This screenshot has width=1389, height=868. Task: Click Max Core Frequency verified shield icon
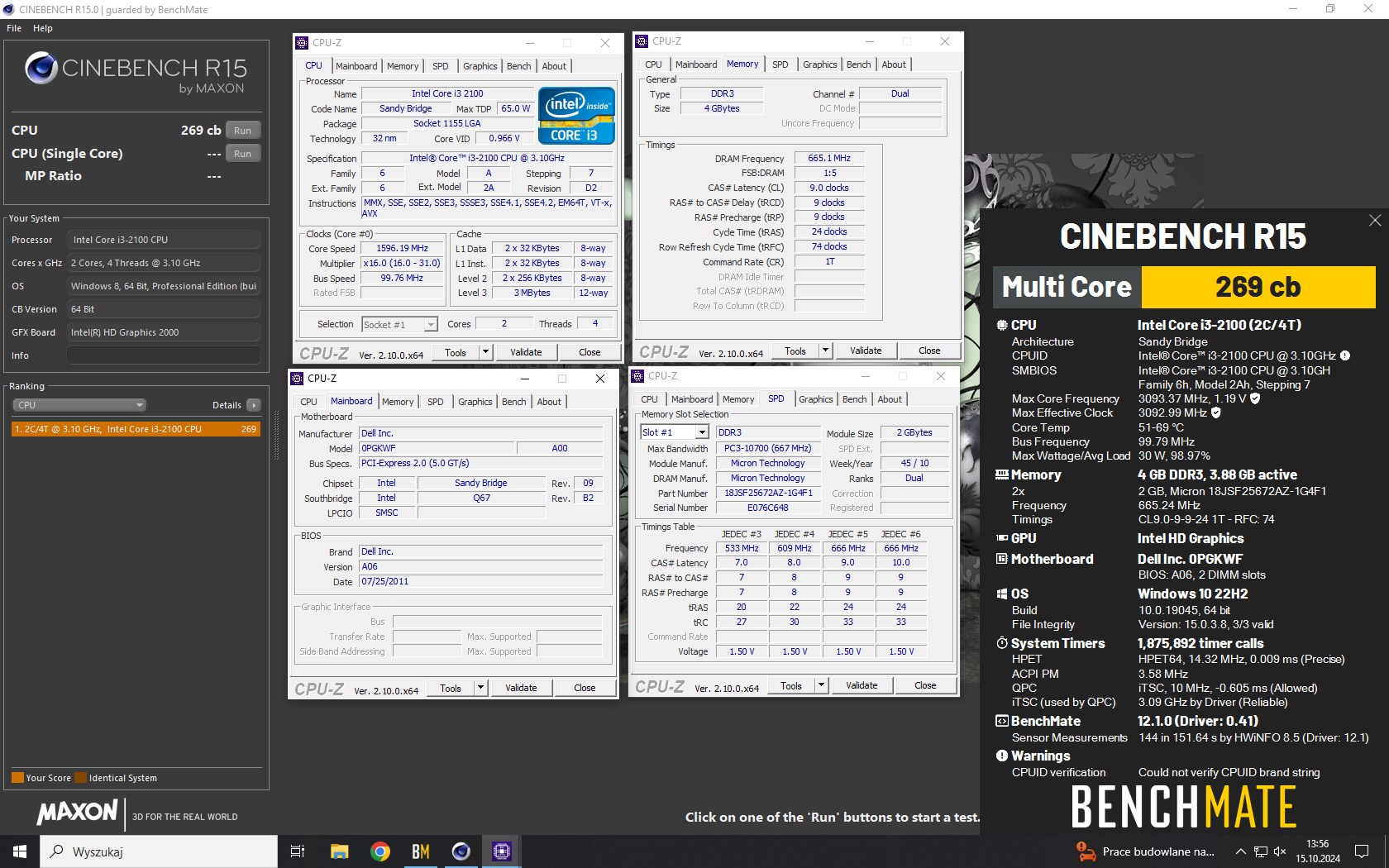[x=1255, y=398]
